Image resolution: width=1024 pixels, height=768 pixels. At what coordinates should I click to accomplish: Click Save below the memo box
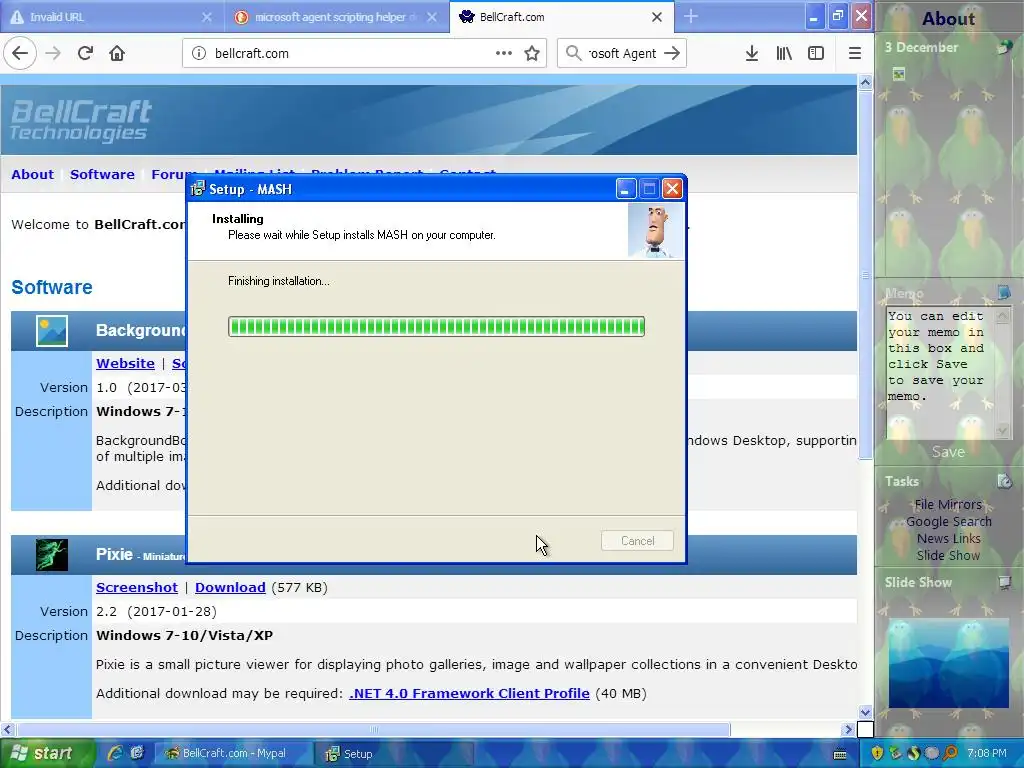coord(948,452)
